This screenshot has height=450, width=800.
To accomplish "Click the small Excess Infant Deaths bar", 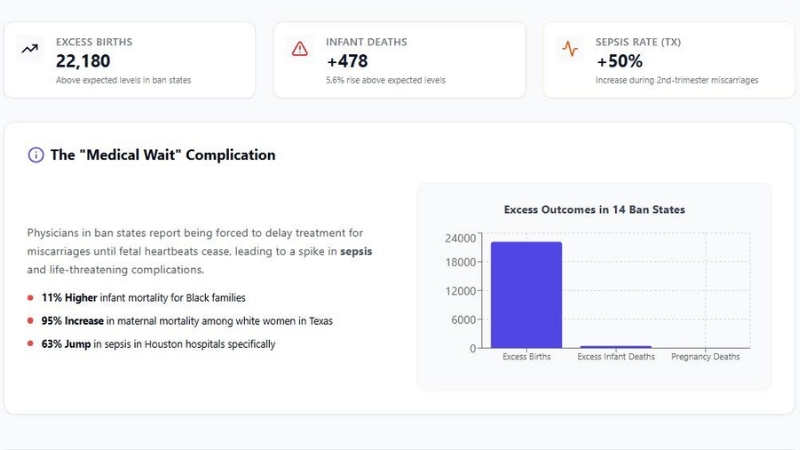I will point(616,346).
